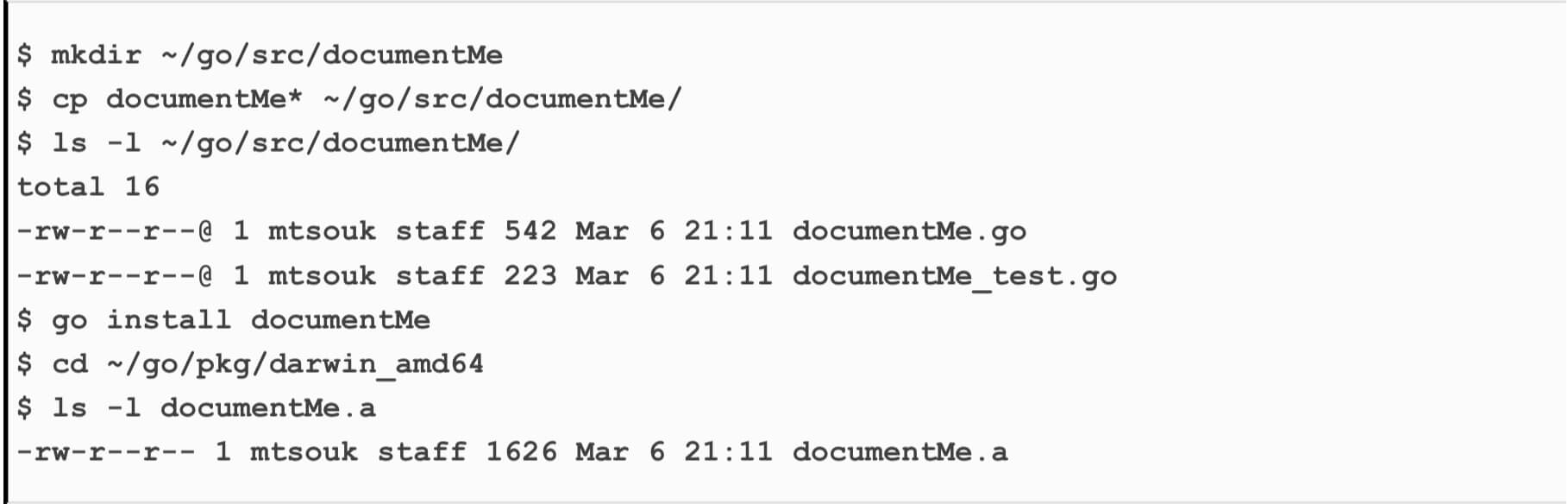Click the 21:11 timestamp of documentMe.a
The image size is (1568, 504).
[728, 451]
